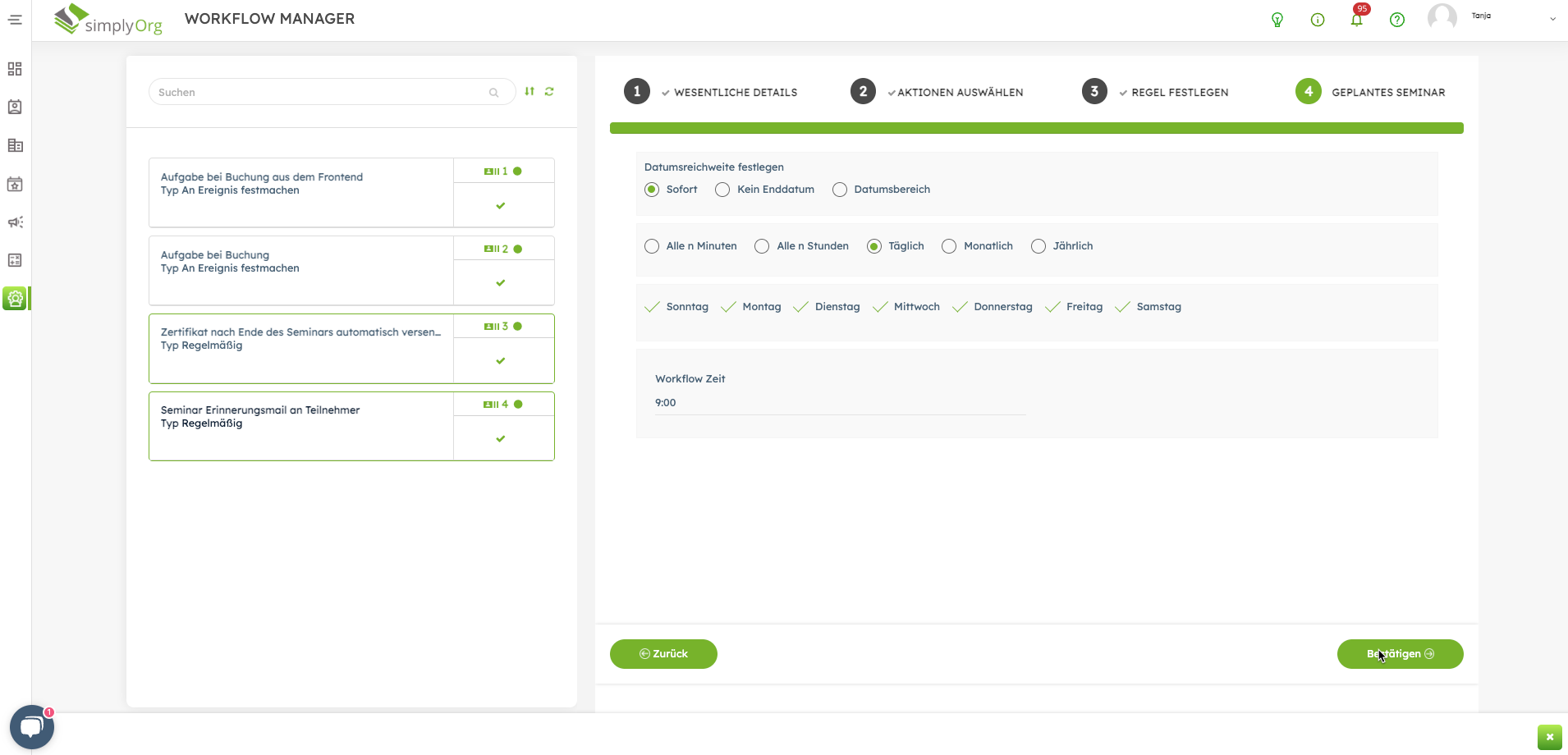Click the info circle icon in header
Image resolution: width=1568 pixels, height=755 pixels.
coord(1317,20)
